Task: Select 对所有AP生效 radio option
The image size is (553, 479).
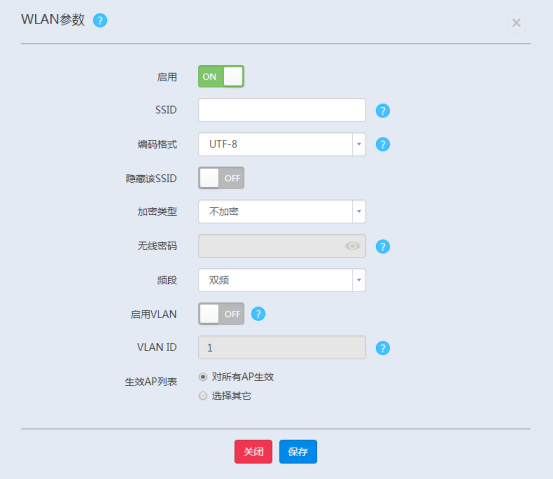Action: (x=203, y=377)
